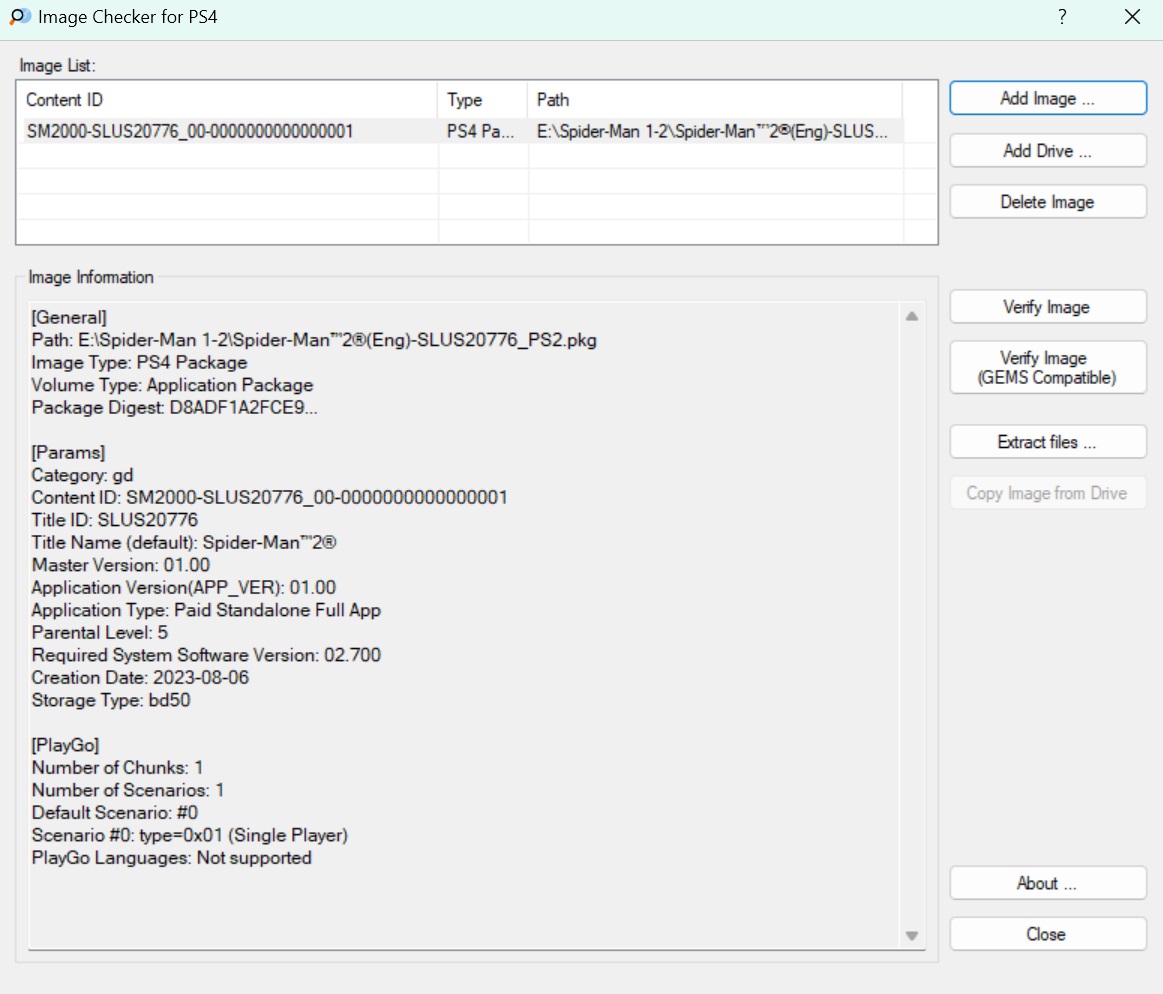Viewport: 1163px width, 994px height.
Task: Click the Path column header
Action: click(x=714, y=100)
